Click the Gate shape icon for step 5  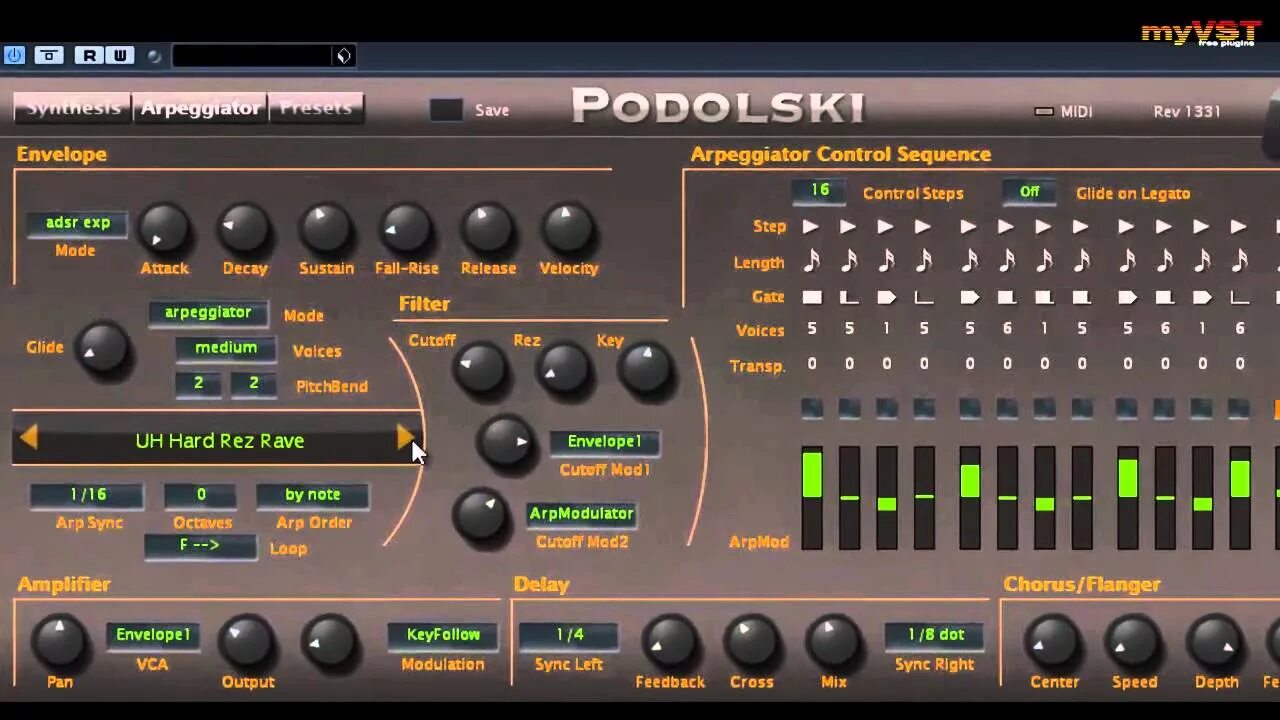click(x=969, y=297)
